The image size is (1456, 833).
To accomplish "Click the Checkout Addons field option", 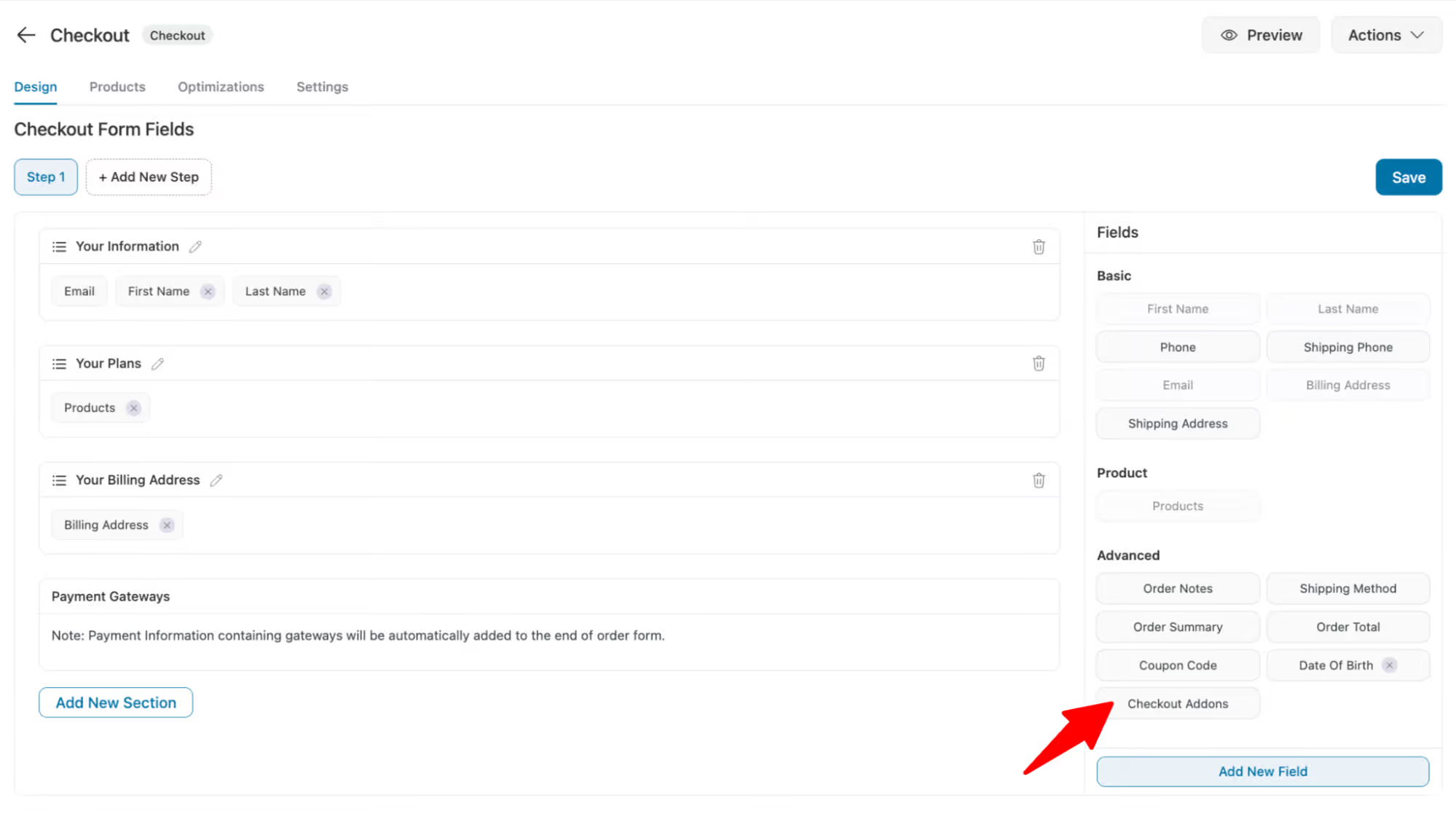I will [x=1177, y=703].
